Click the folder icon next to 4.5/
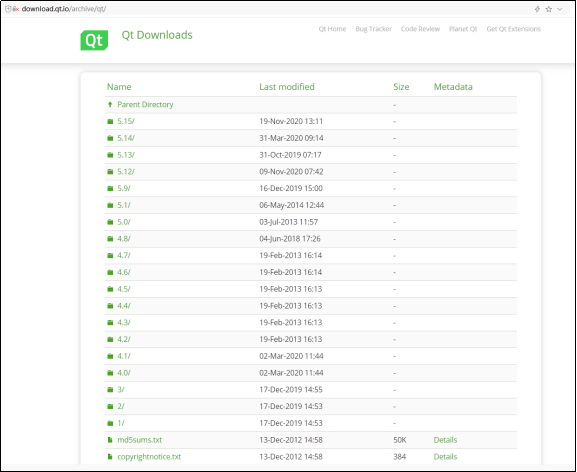This screenshot has height=472, width=577. [x=110, y=289]
